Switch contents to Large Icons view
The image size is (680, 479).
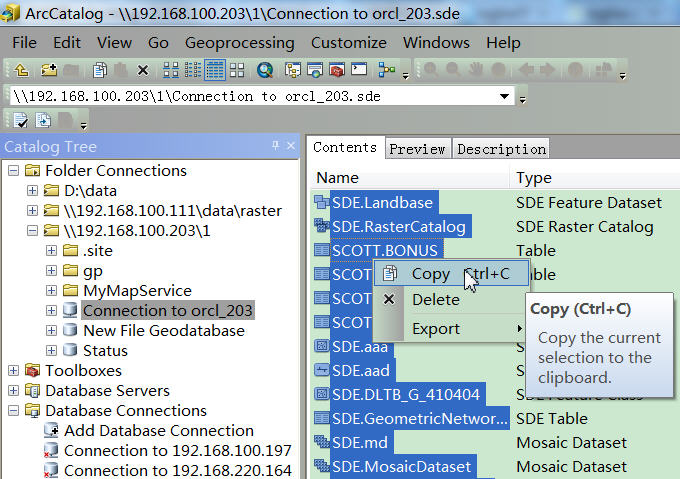(x=171, y=70)
